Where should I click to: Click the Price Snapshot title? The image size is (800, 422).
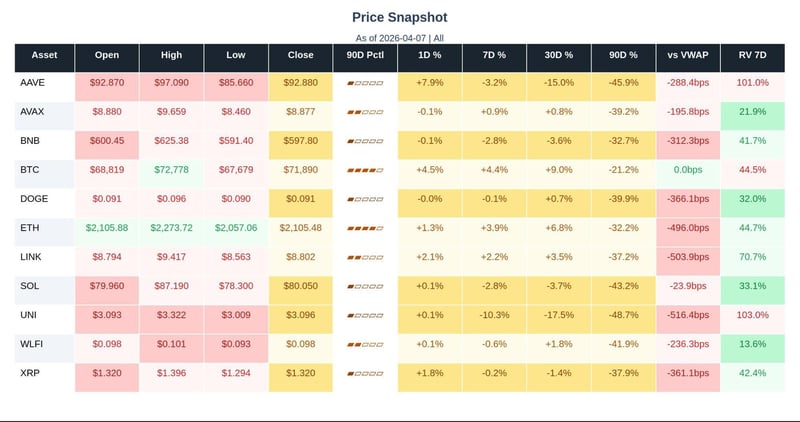pyautogui.click(x=400, y=17)
